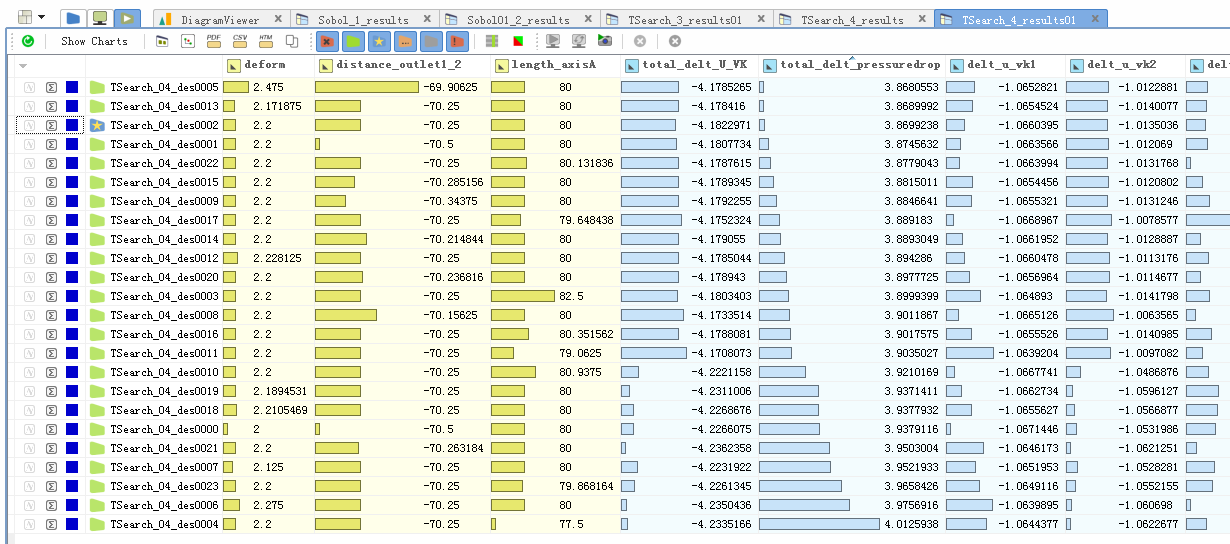
Task: Select design row TSearch_04_des0023
Action: [x=164, y=486]
